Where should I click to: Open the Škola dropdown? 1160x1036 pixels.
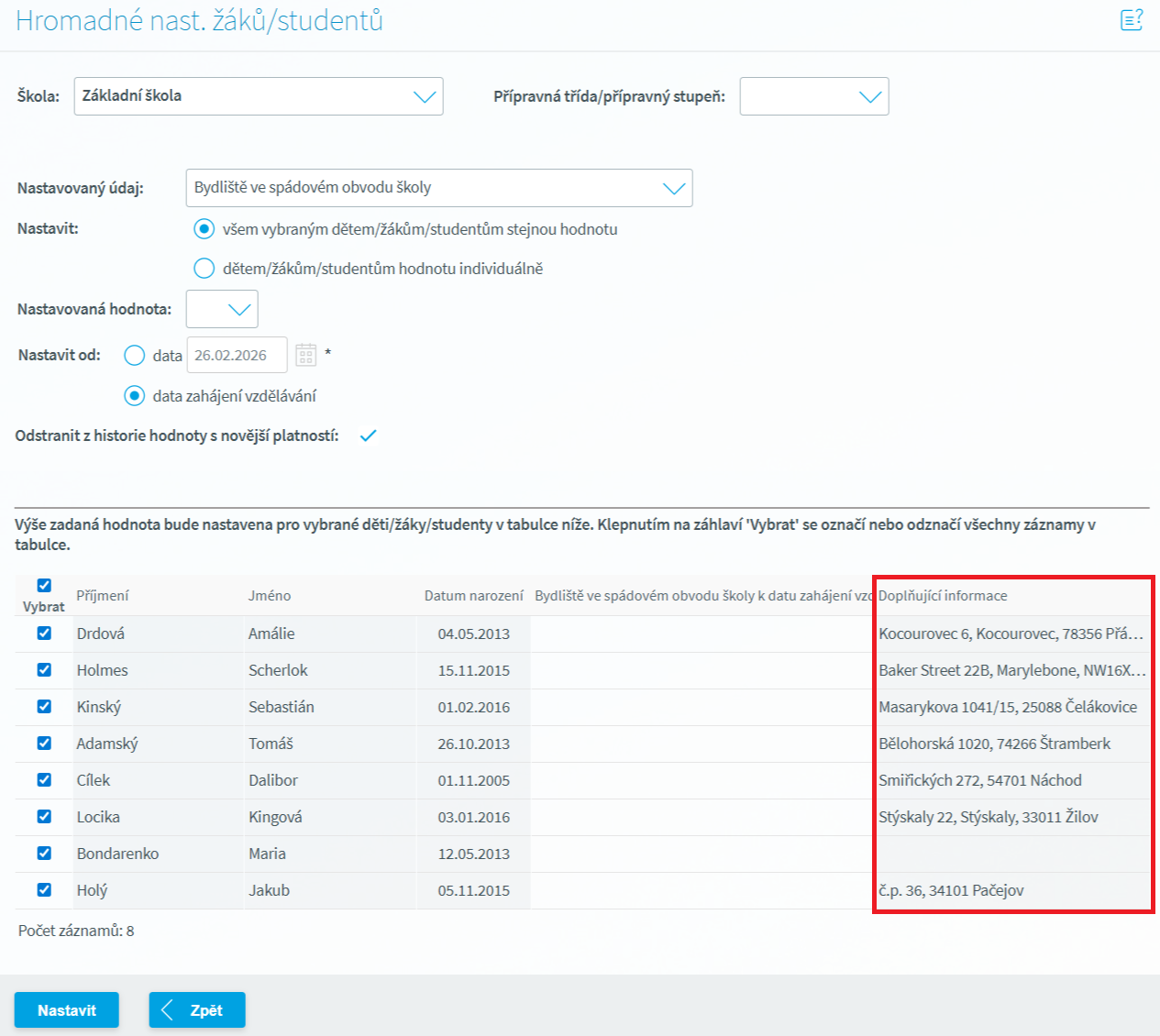[x=259, y=96]
